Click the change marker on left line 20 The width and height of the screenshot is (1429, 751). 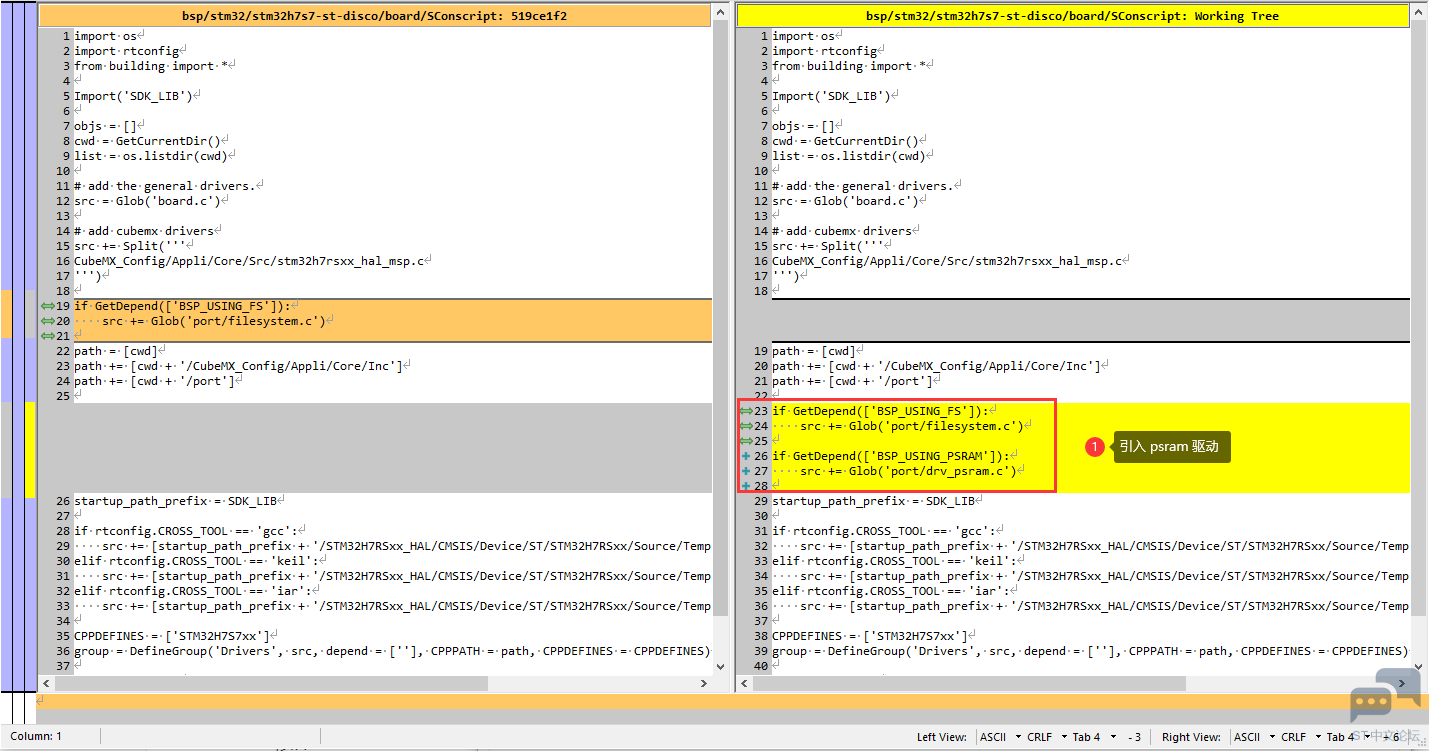click(x=46, y=321)
